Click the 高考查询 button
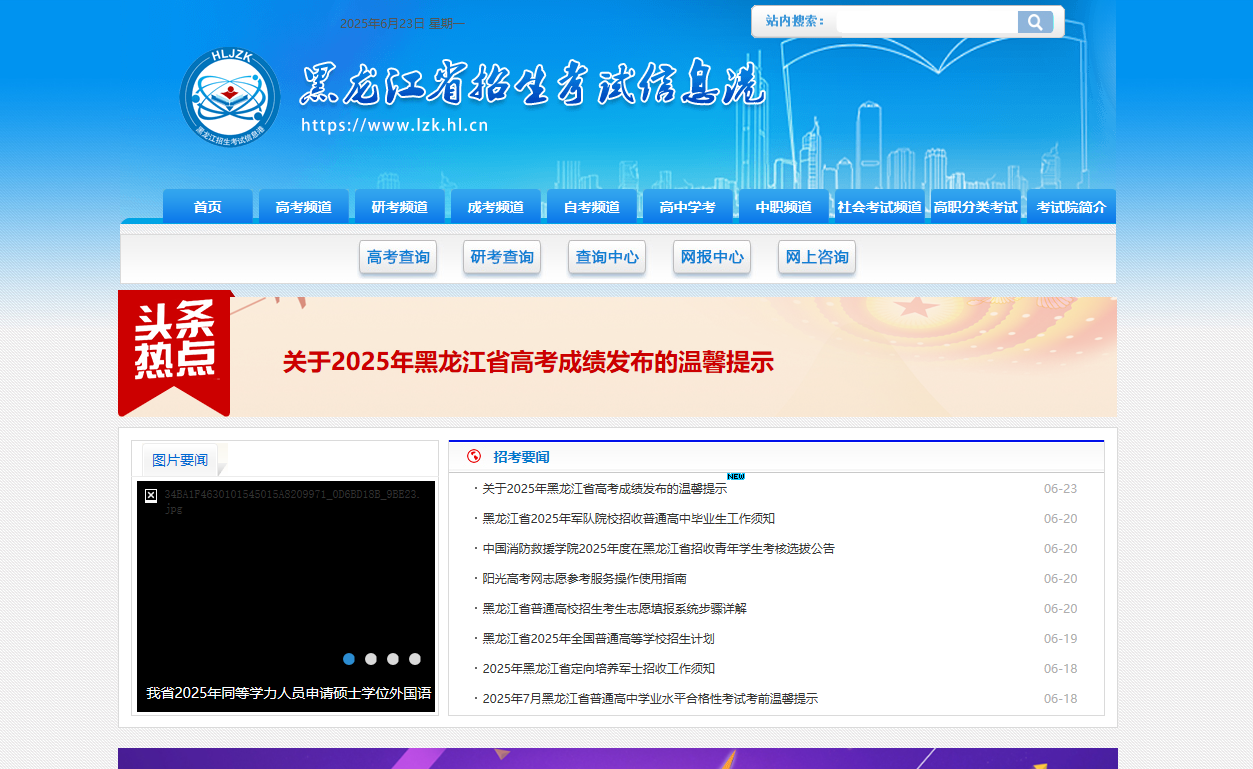This screenshot has width=1253, height=769. 398,257
